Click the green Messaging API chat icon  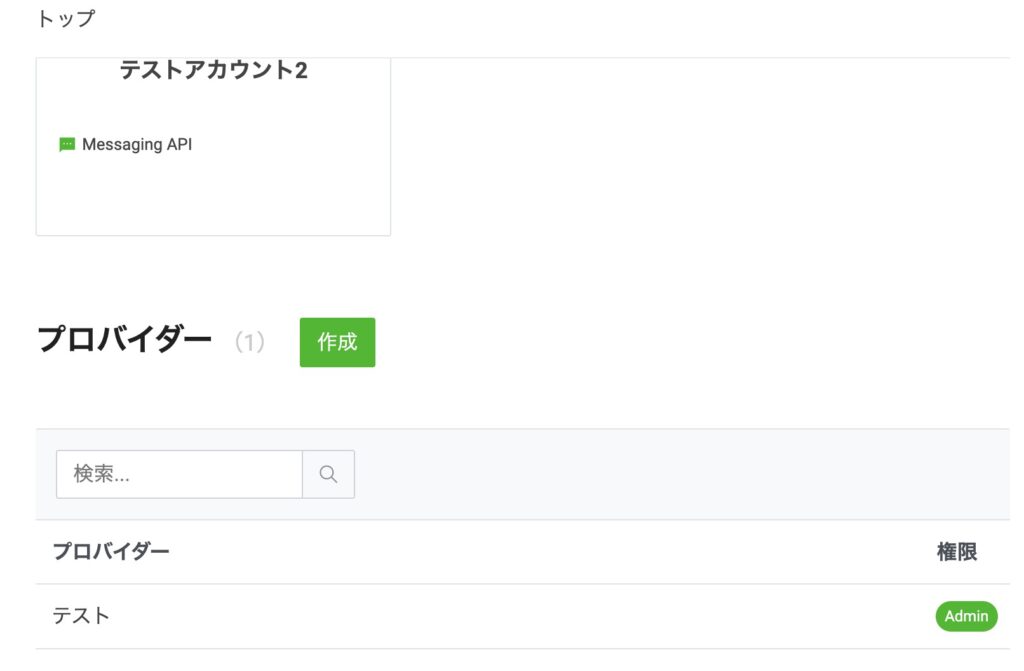click(67, 144)
